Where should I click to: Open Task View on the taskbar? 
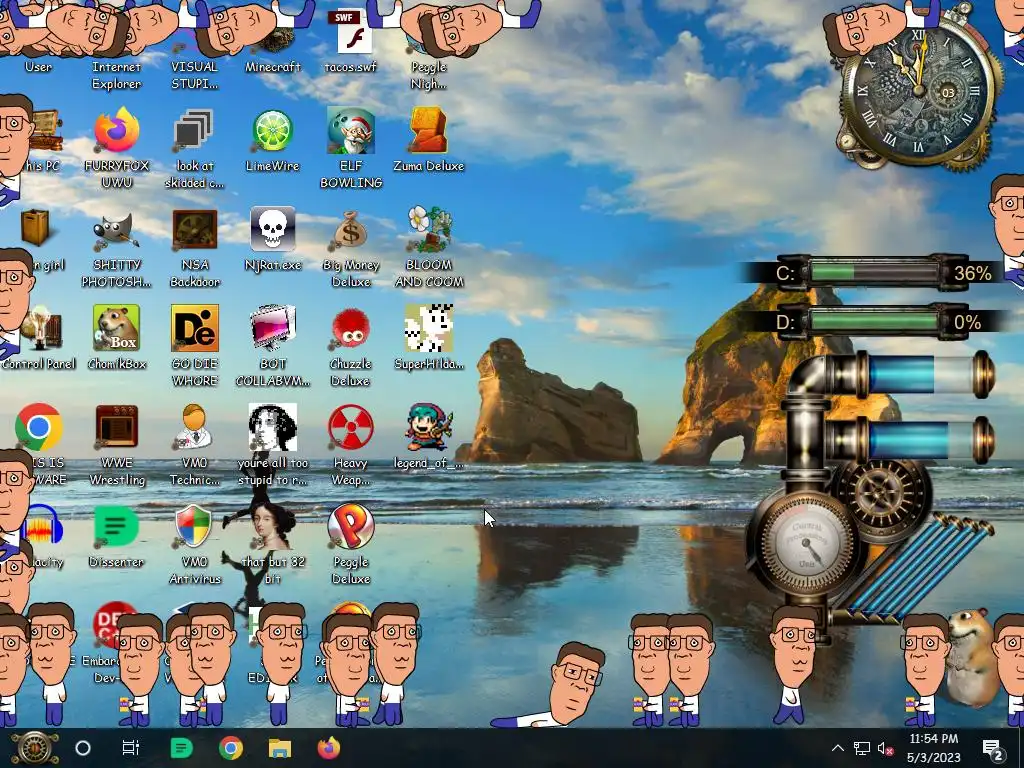(x=131, y=748)
